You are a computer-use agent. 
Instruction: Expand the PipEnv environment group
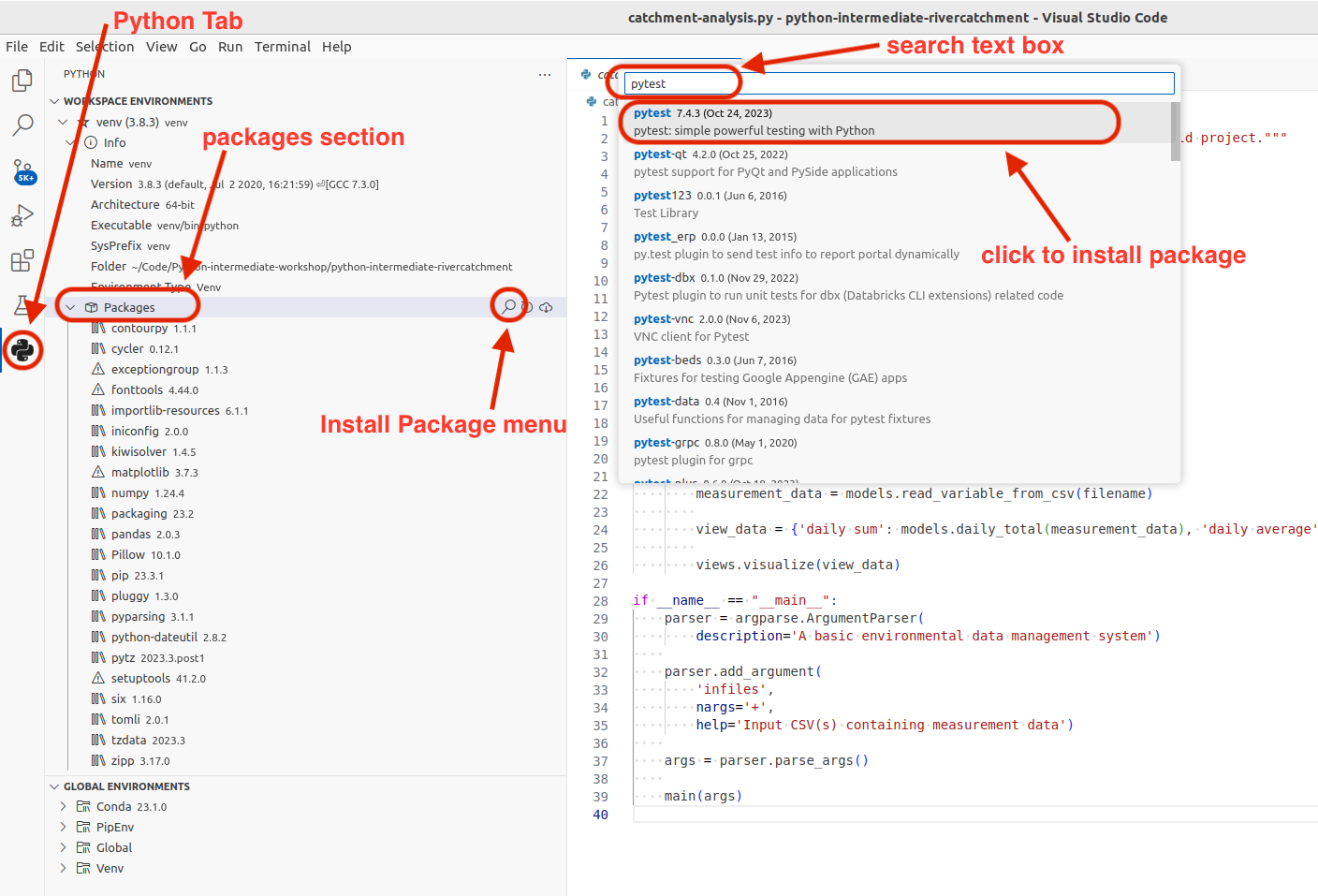click(63, 827)
